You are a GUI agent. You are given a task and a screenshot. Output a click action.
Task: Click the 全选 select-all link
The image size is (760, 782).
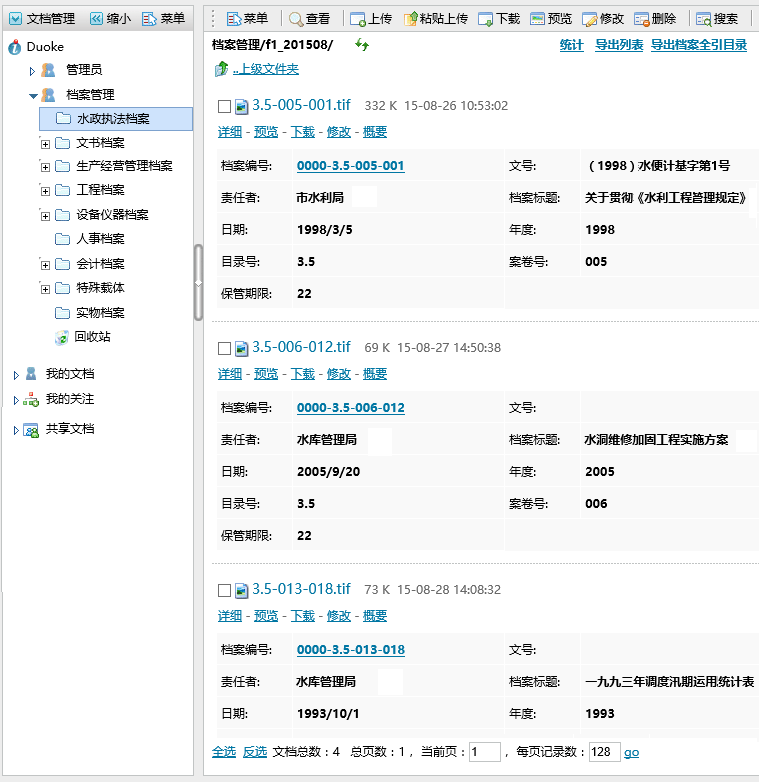(224, 752)
